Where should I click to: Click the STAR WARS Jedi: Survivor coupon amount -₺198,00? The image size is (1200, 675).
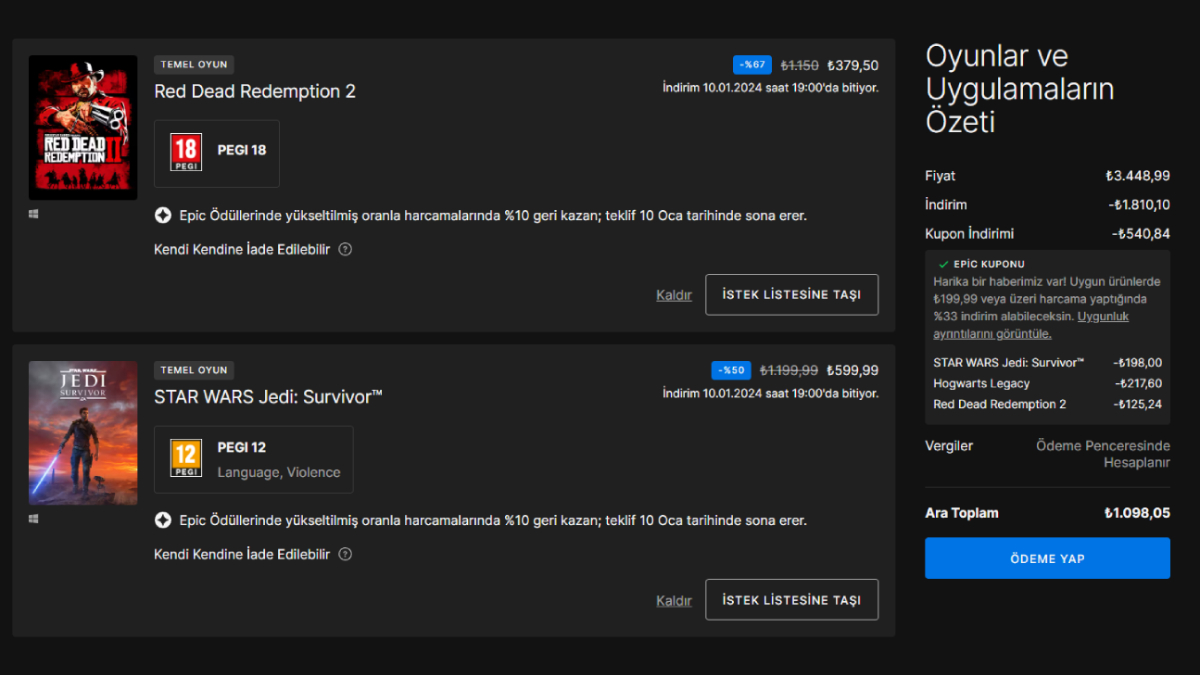pos(1138,362)
